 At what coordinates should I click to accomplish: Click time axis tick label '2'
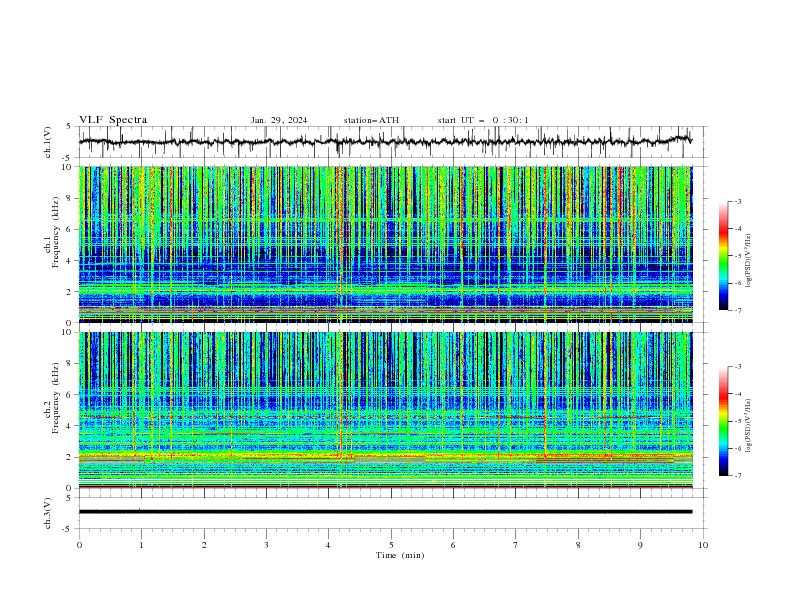[204, 545]
